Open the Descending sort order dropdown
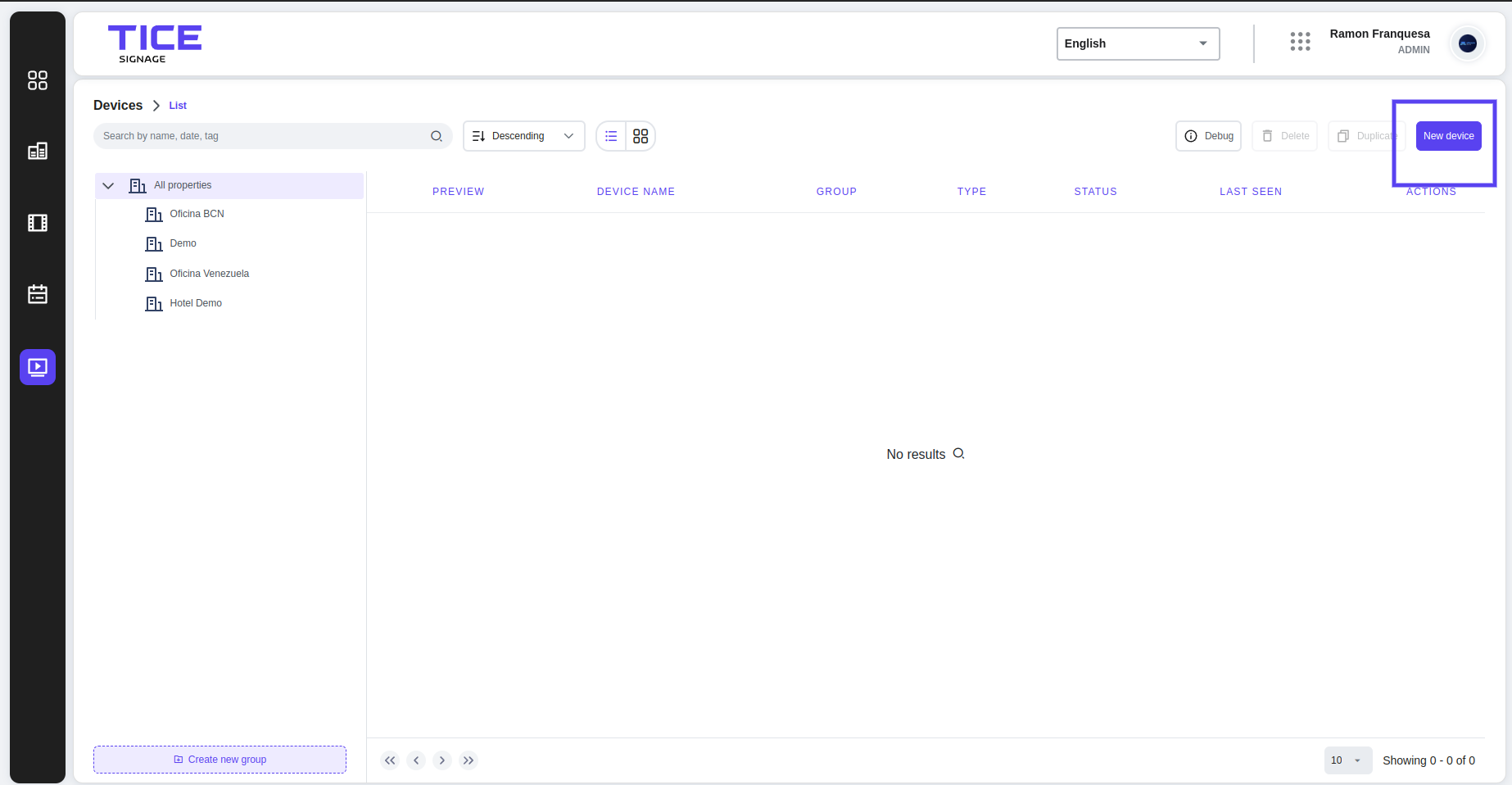1512x785 pixels. tap(523, 136)
